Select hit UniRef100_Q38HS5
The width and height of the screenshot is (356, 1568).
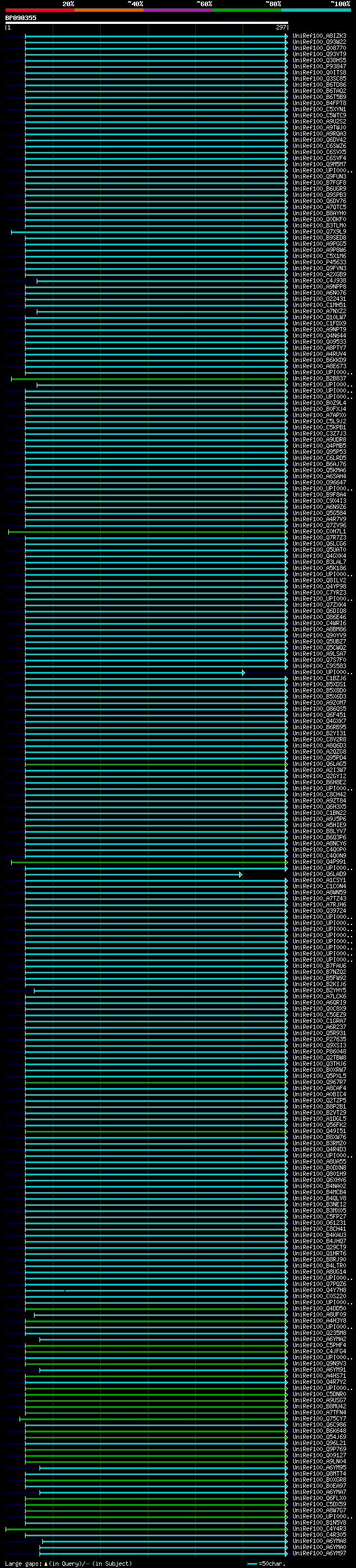319,60
